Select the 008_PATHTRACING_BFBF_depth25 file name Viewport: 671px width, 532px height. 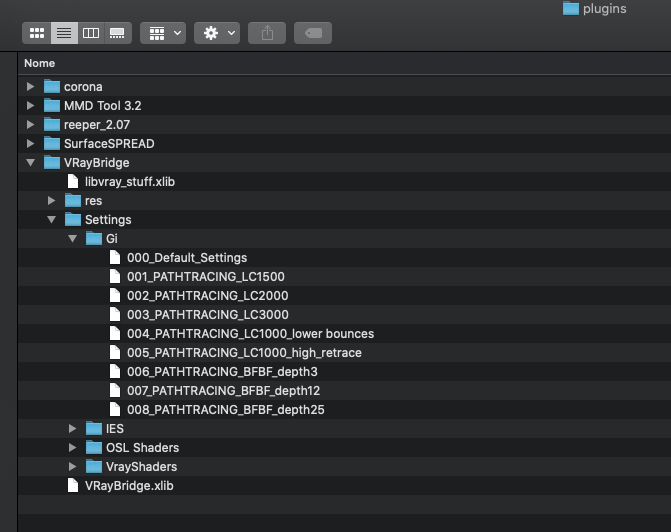[226, 410]
